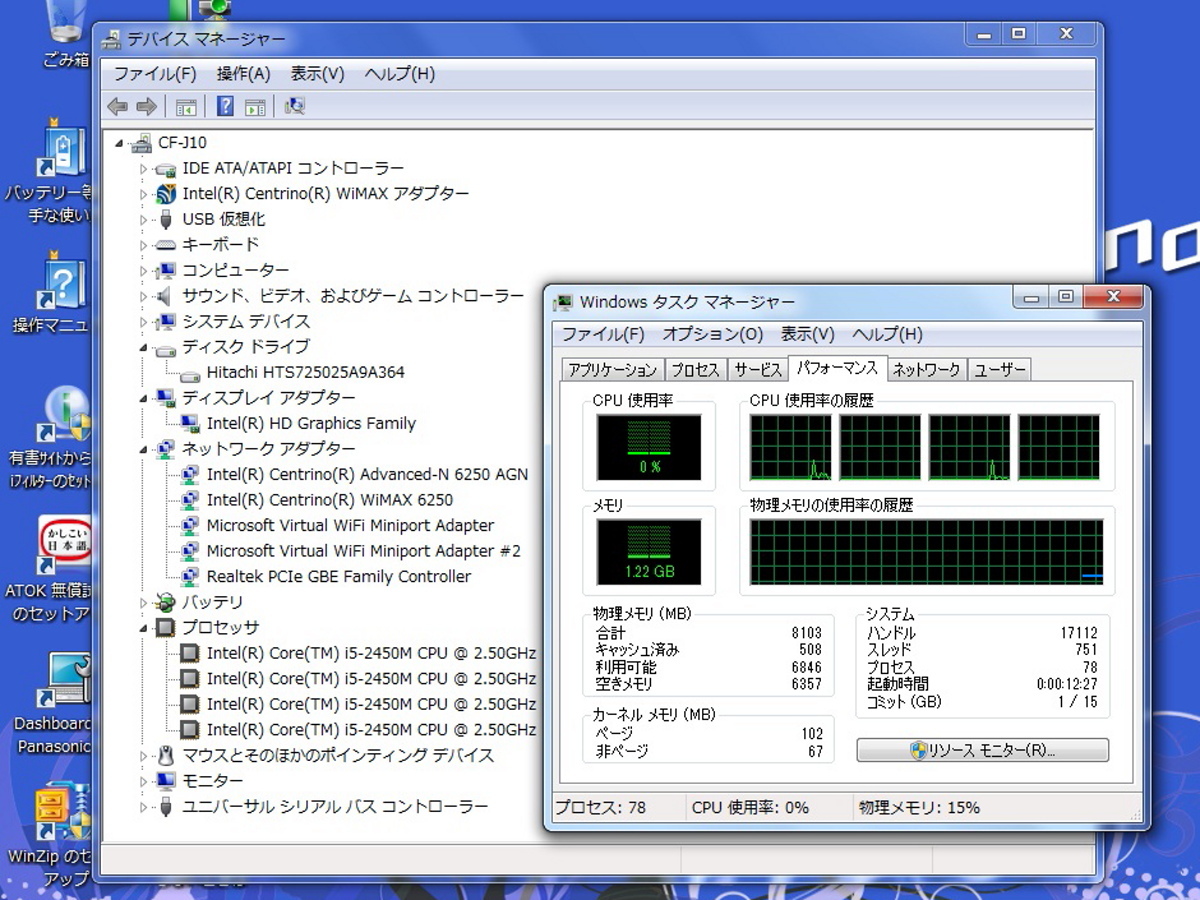Viewport: 1200px width, 900px height.
Task: Select the パフォーマンス tab
Action: pyautogui.click(x=837, y=368)
